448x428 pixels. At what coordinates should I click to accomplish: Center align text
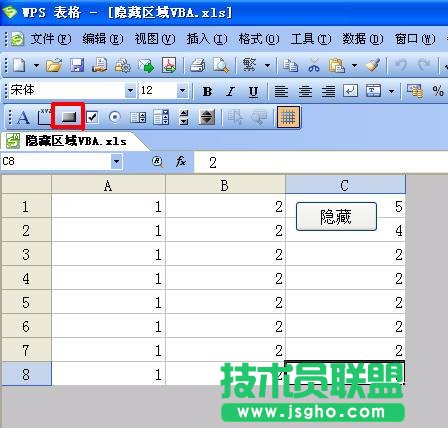pyautogui.click(x=305, y=91)
